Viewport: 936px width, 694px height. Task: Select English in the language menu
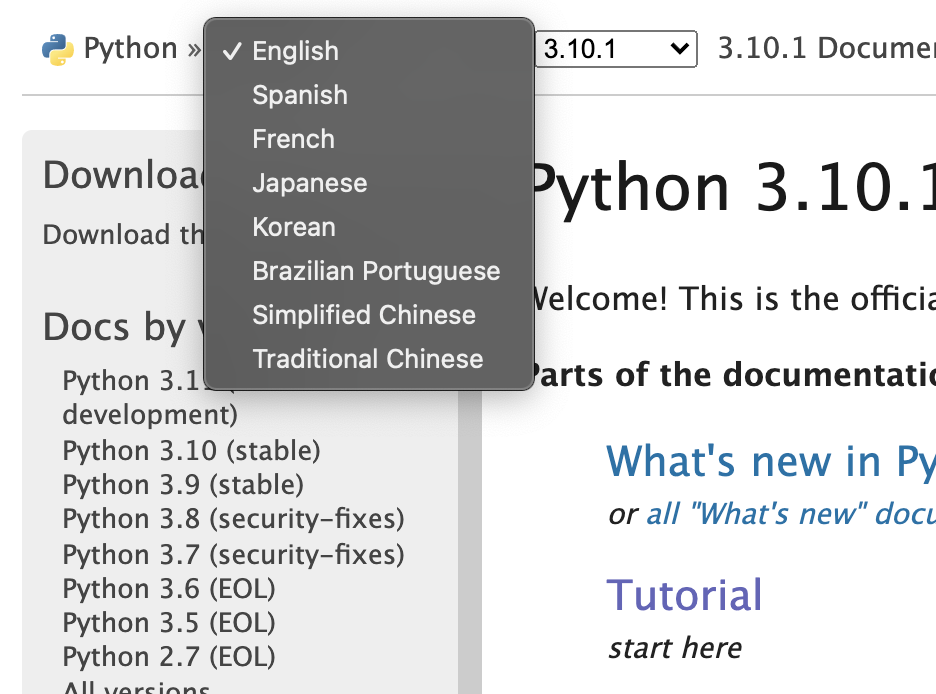(368, 51)
